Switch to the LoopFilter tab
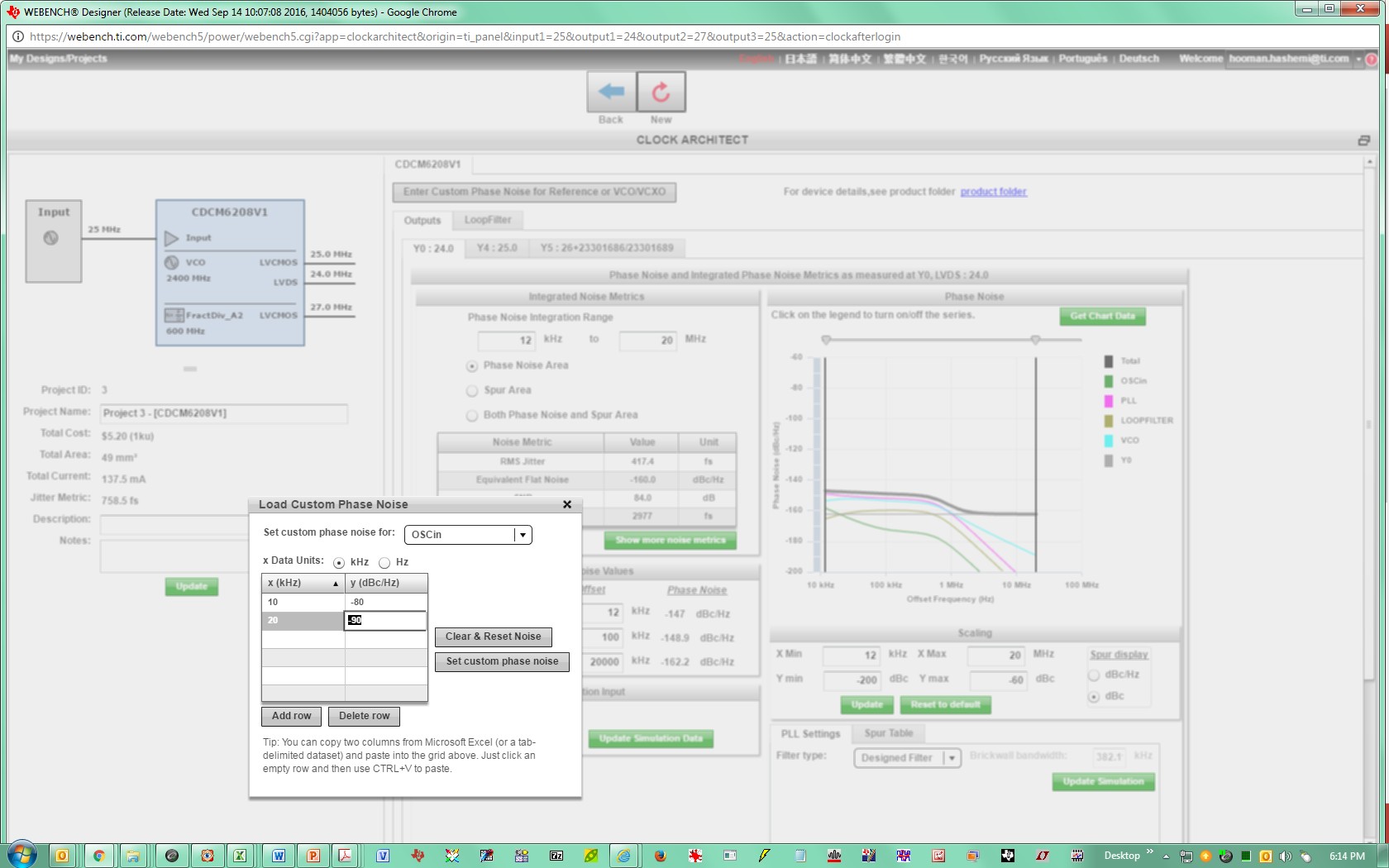 coord(488,220)
